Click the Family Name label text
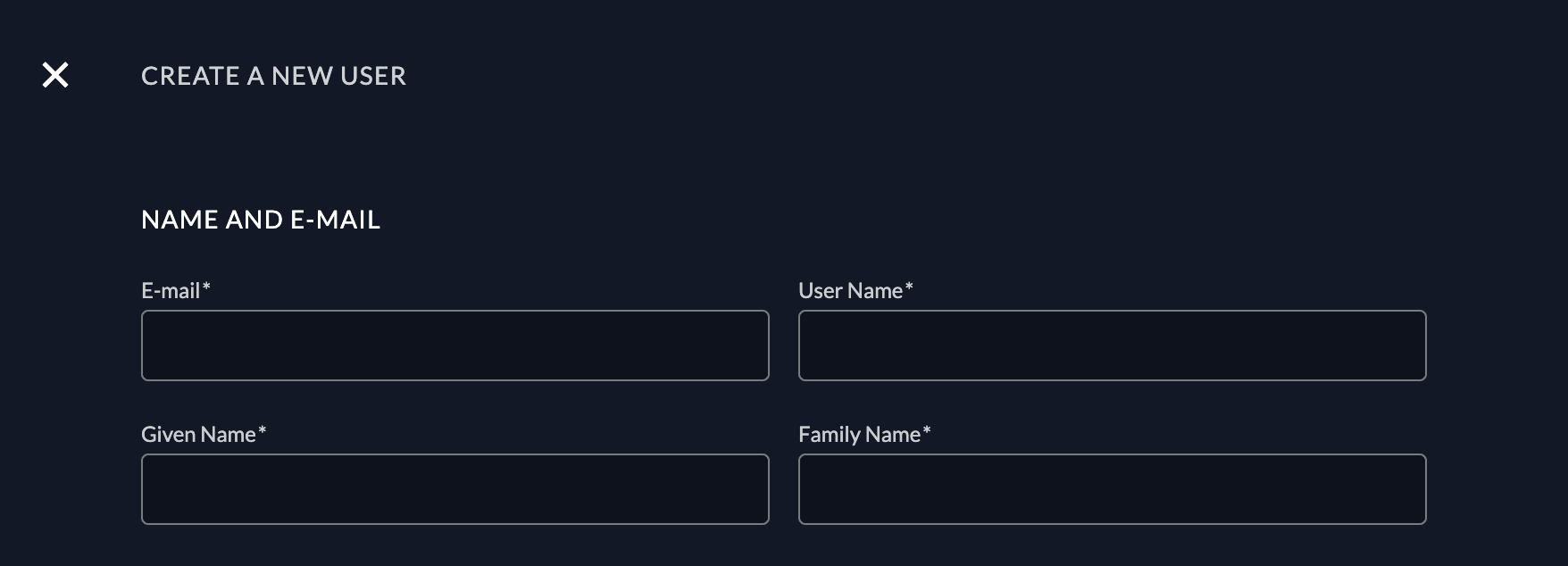The height and width of the screenshot is (566, 1568). click(859, 435)
